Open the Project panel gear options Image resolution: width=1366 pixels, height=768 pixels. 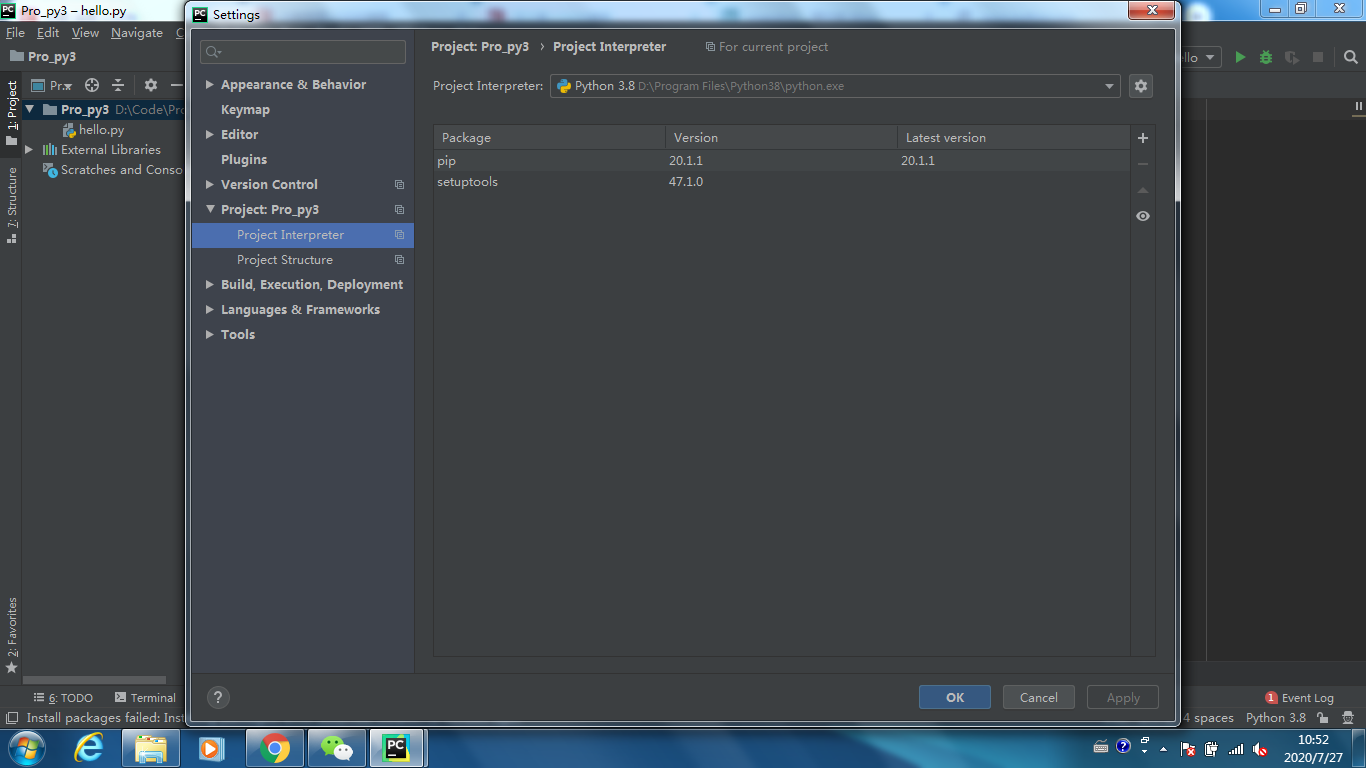click(151, 86)
